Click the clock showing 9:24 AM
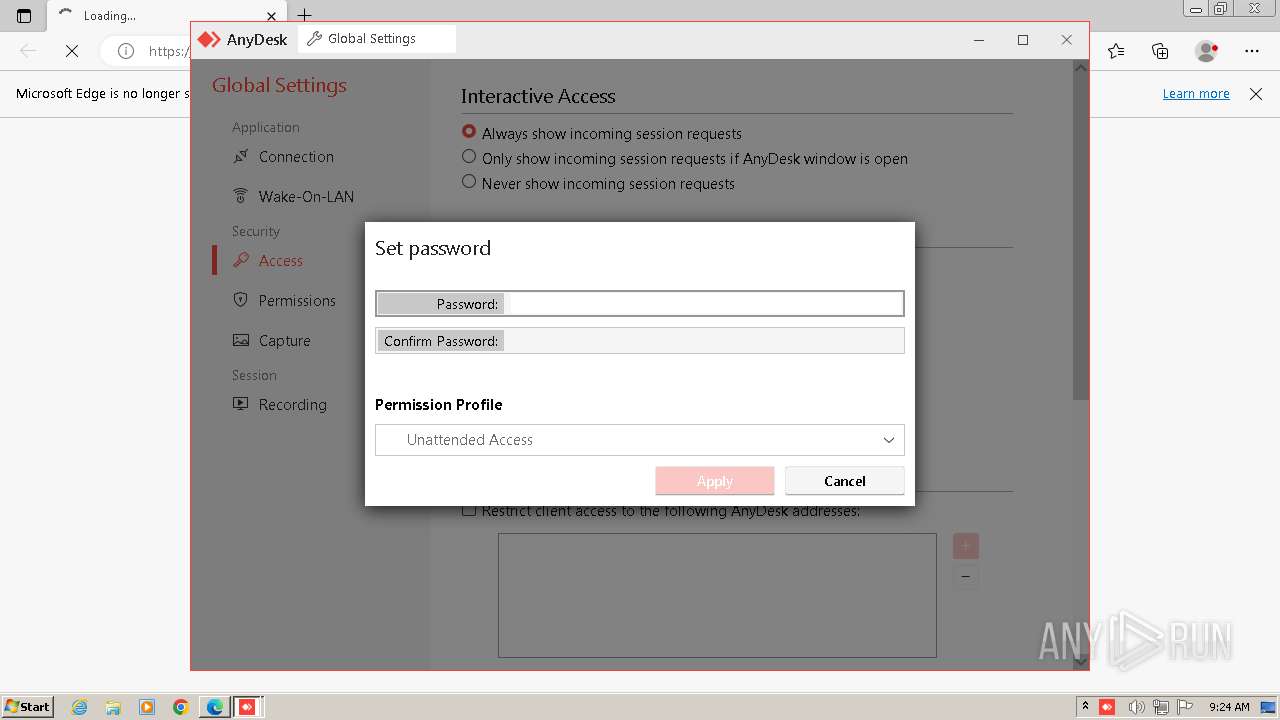The image size is (1280, 720). coord(1229,707)
